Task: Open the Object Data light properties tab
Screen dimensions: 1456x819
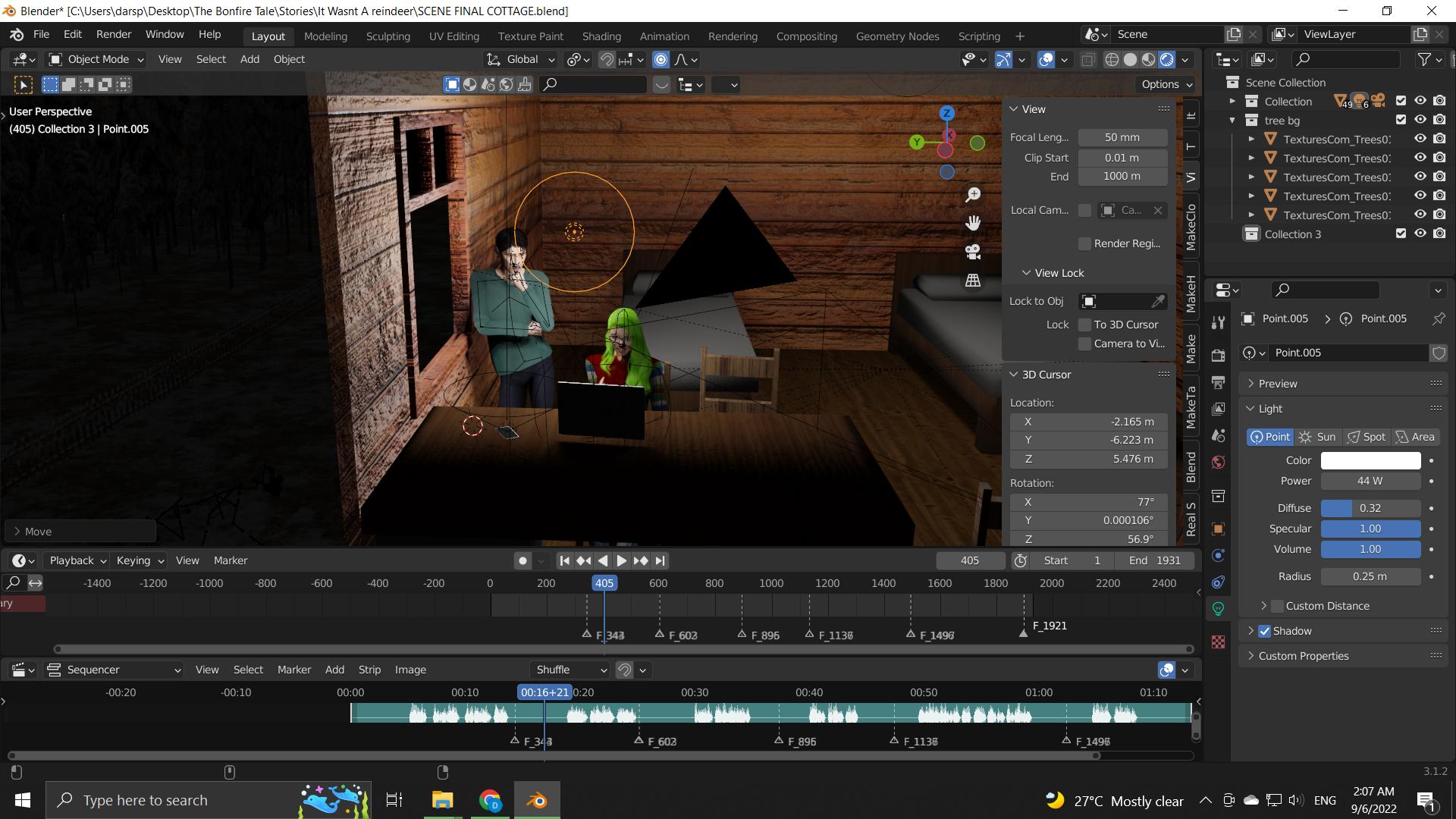Action: 1218,609
